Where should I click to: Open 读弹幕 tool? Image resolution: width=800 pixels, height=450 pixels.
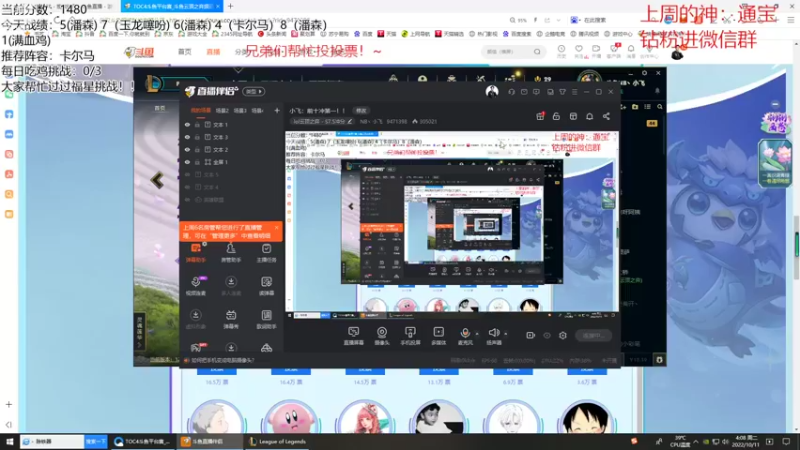pyautogui.click(x=266, y=286)
